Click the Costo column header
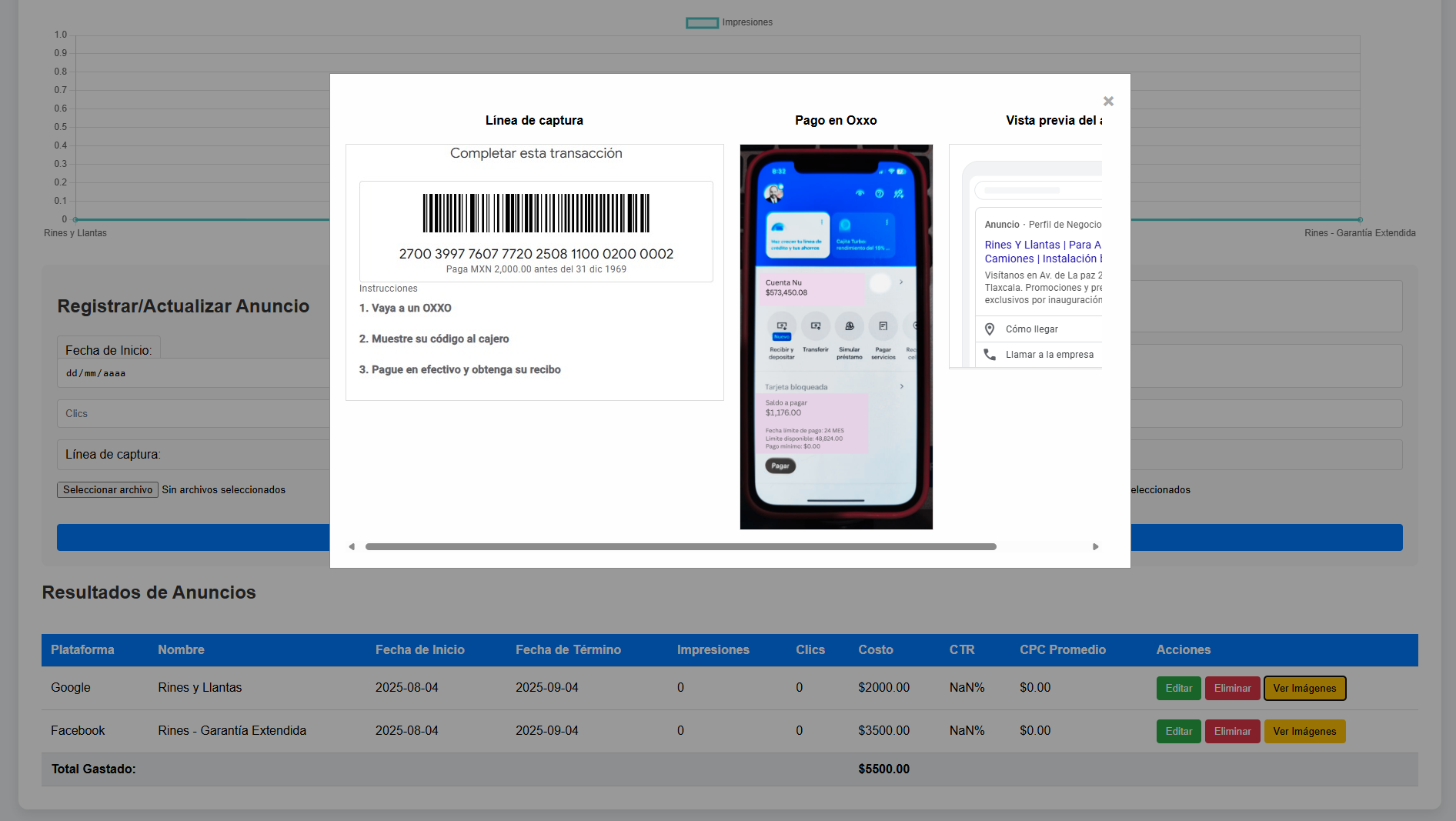This screenshot has height=821, width=1456. pos(876,650)
